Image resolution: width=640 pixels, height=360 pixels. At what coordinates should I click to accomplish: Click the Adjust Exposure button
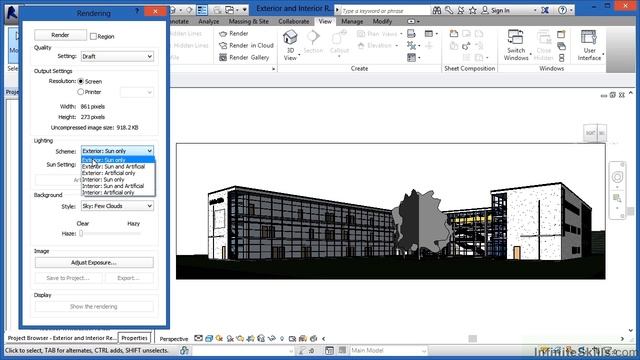tap(94, 262)
